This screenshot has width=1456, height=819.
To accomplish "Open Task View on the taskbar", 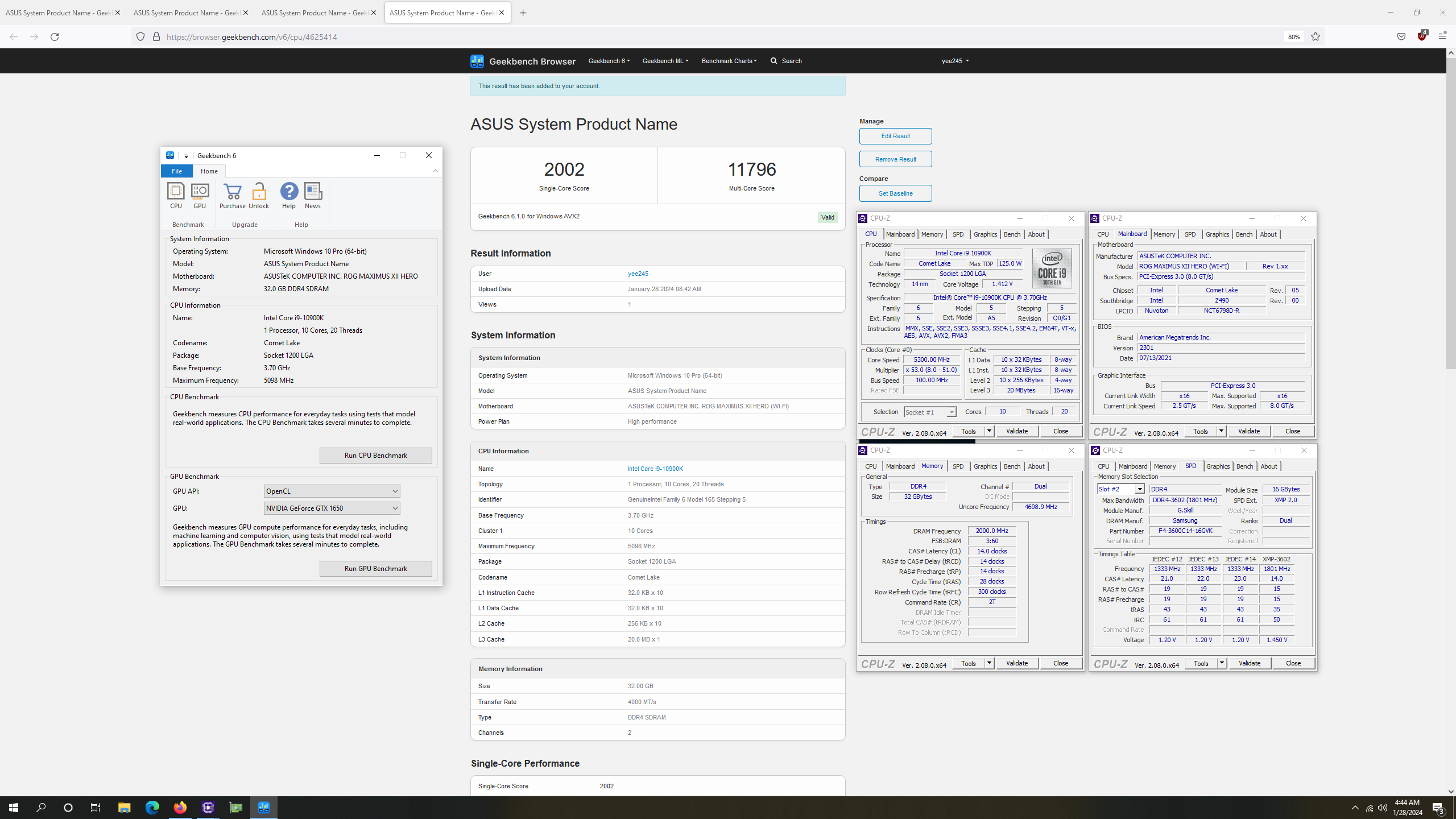I will point(96,808).
